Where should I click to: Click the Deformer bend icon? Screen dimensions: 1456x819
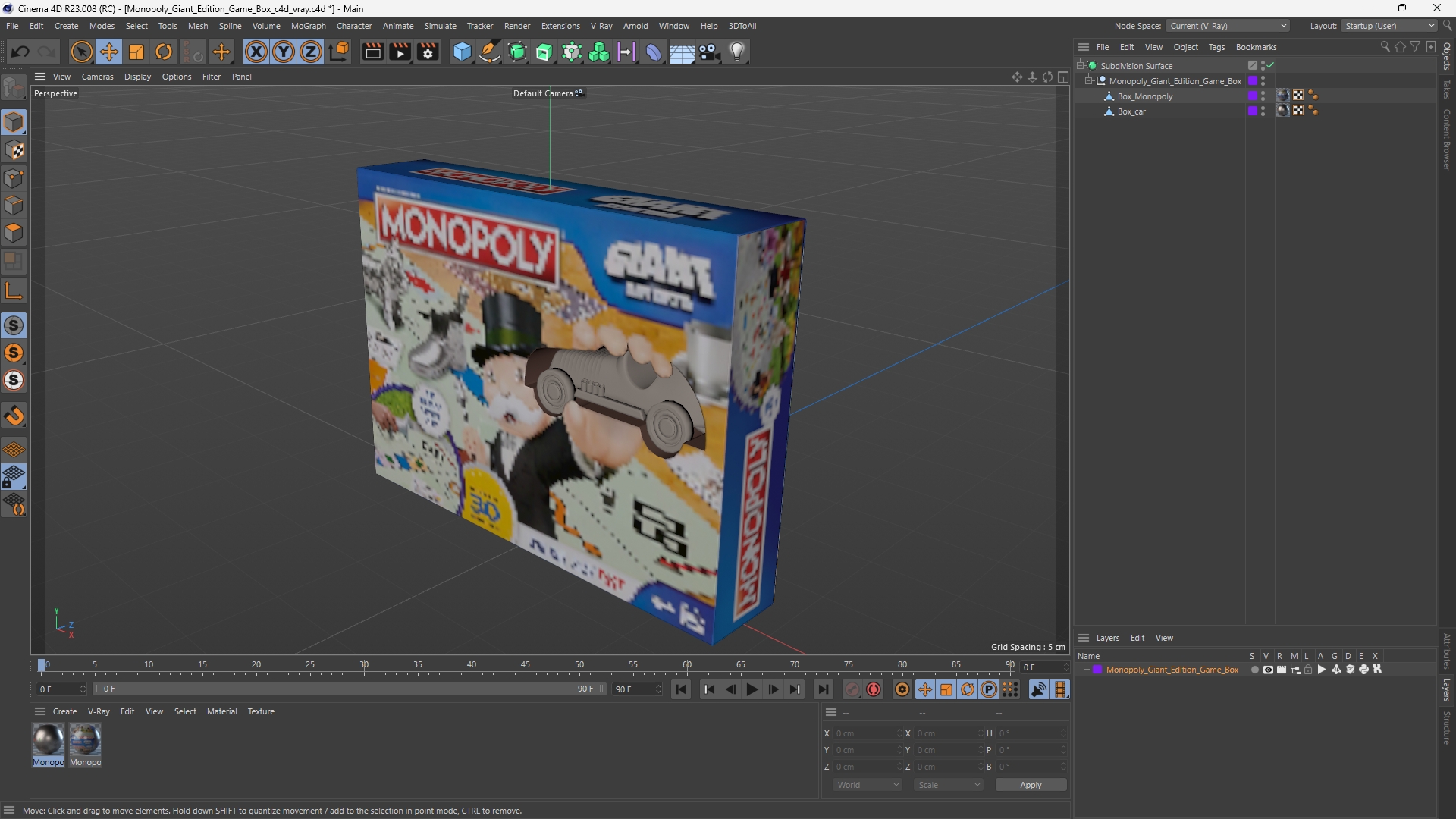pos(653,52)
